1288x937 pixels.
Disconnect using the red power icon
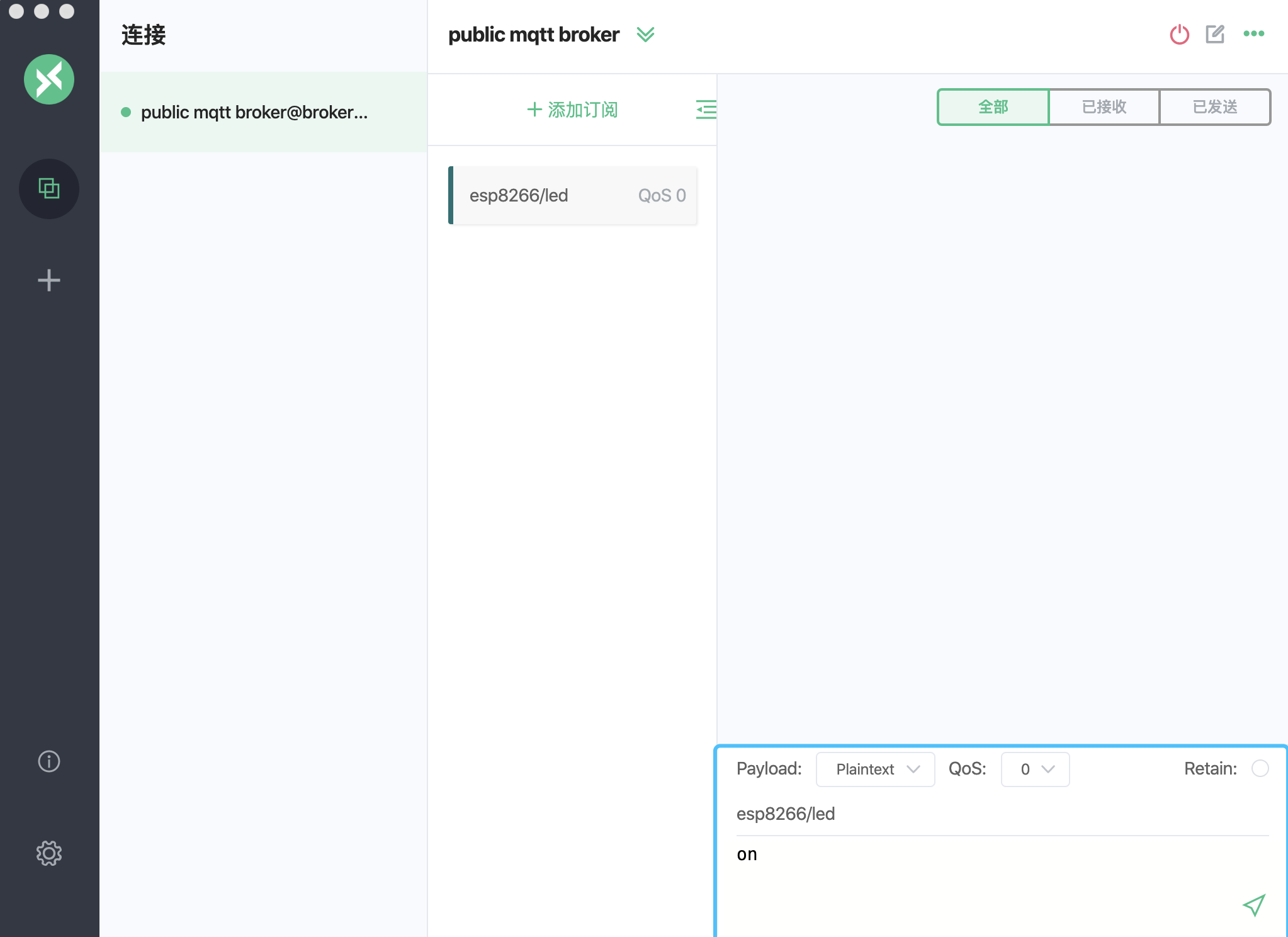1179,34
